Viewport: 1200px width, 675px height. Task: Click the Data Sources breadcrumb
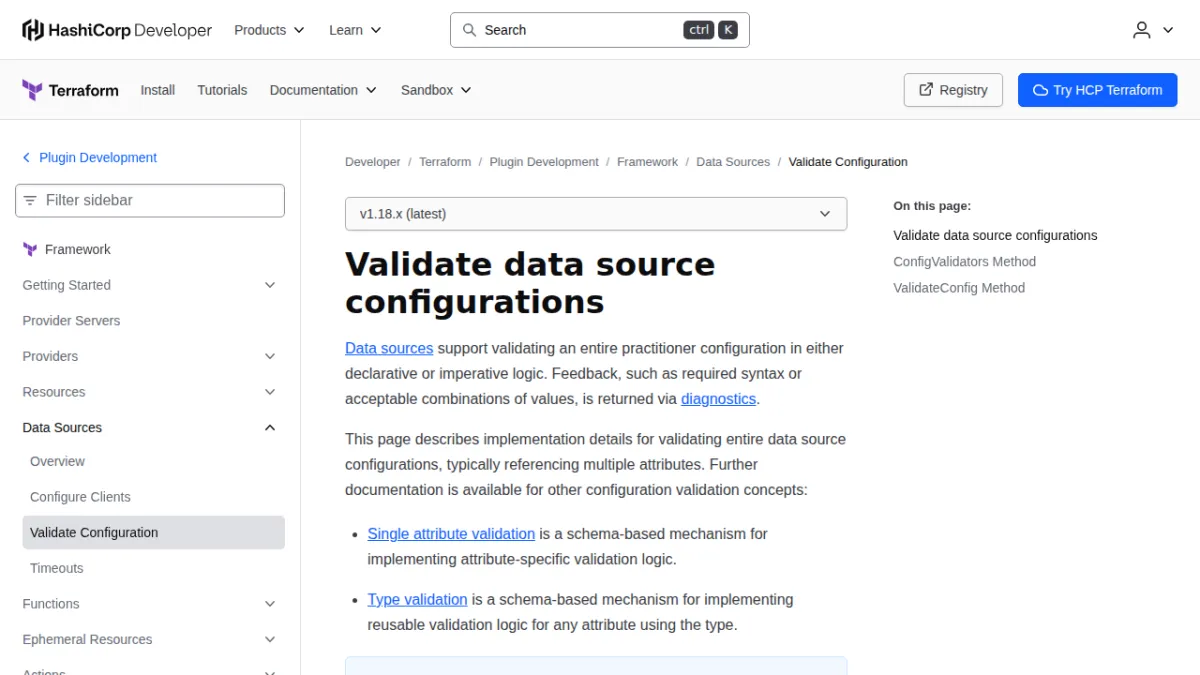point(733,162)
